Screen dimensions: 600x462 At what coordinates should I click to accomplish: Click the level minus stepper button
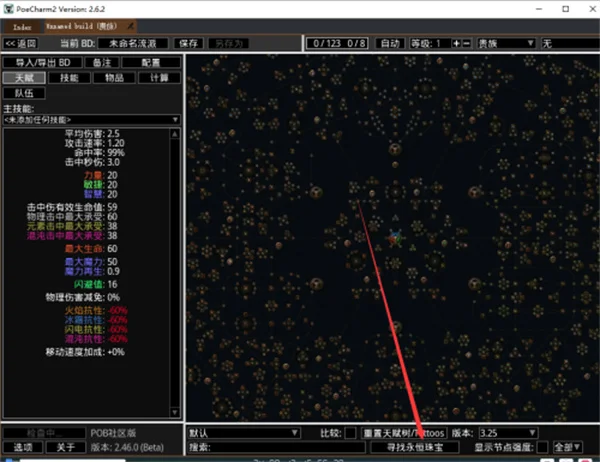click(x=467, y=44)
